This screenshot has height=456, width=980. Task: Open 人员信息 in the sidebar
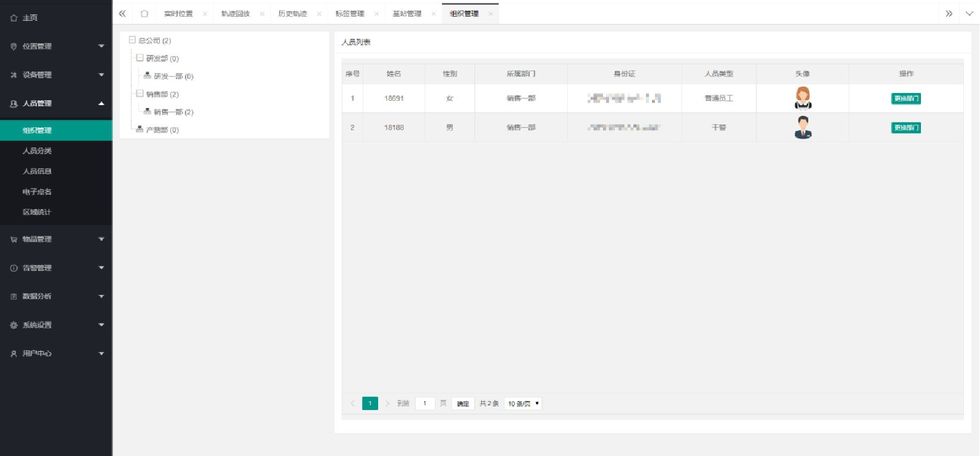38,171
